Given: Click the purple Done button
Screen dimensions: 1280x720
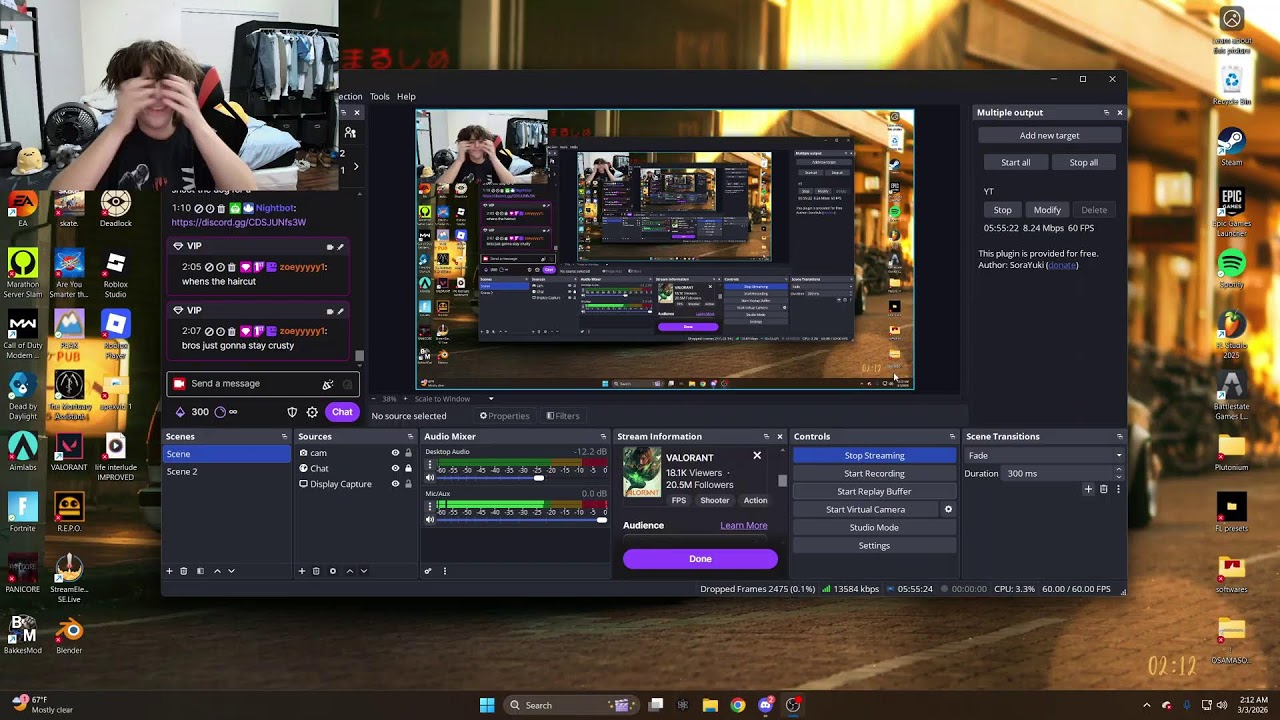Looking at the screenshot, I should pyautogui.click(x=700, y=559).
